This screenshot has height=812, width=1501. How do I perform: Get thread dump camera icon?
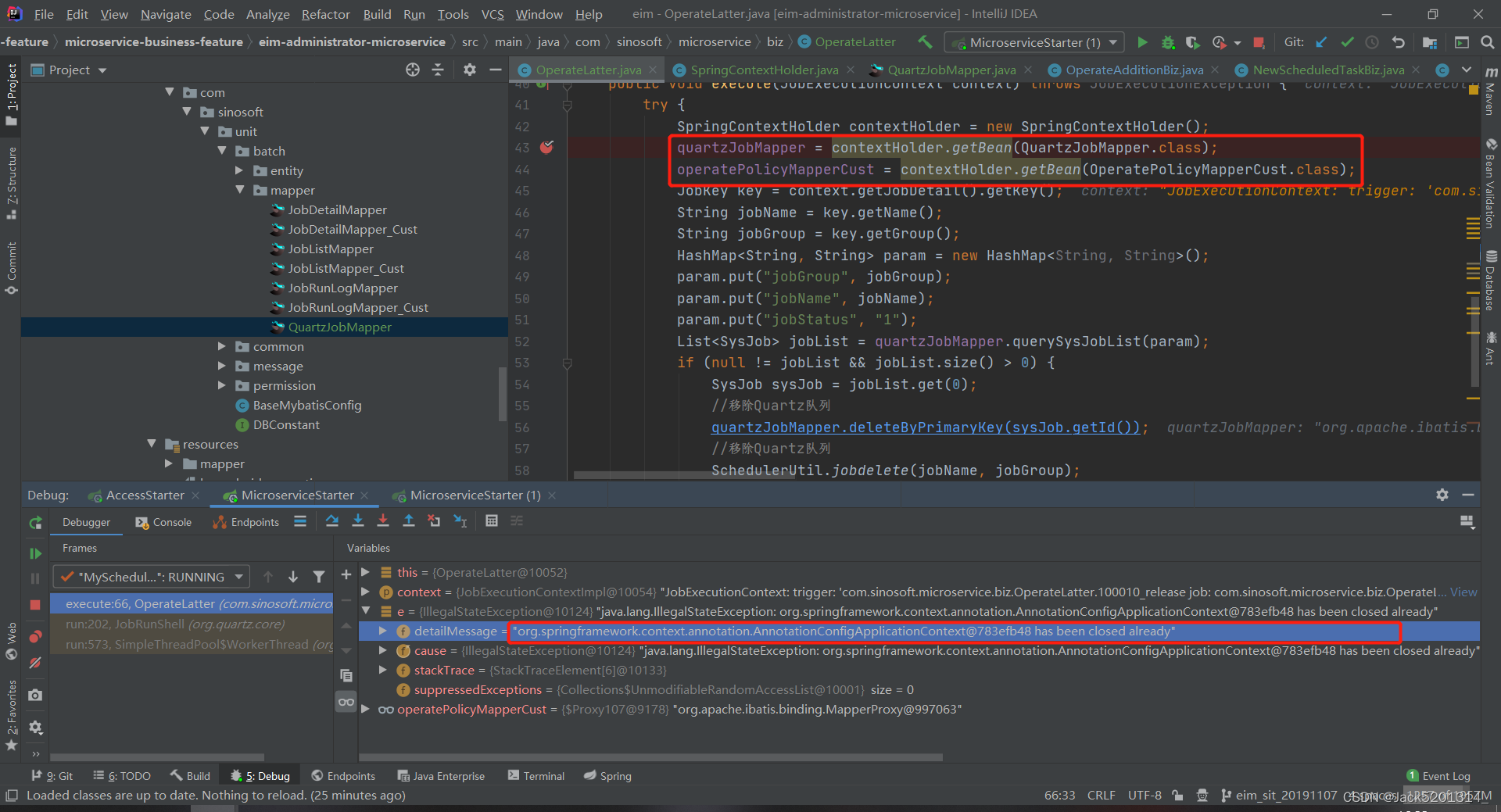point(35,695)
